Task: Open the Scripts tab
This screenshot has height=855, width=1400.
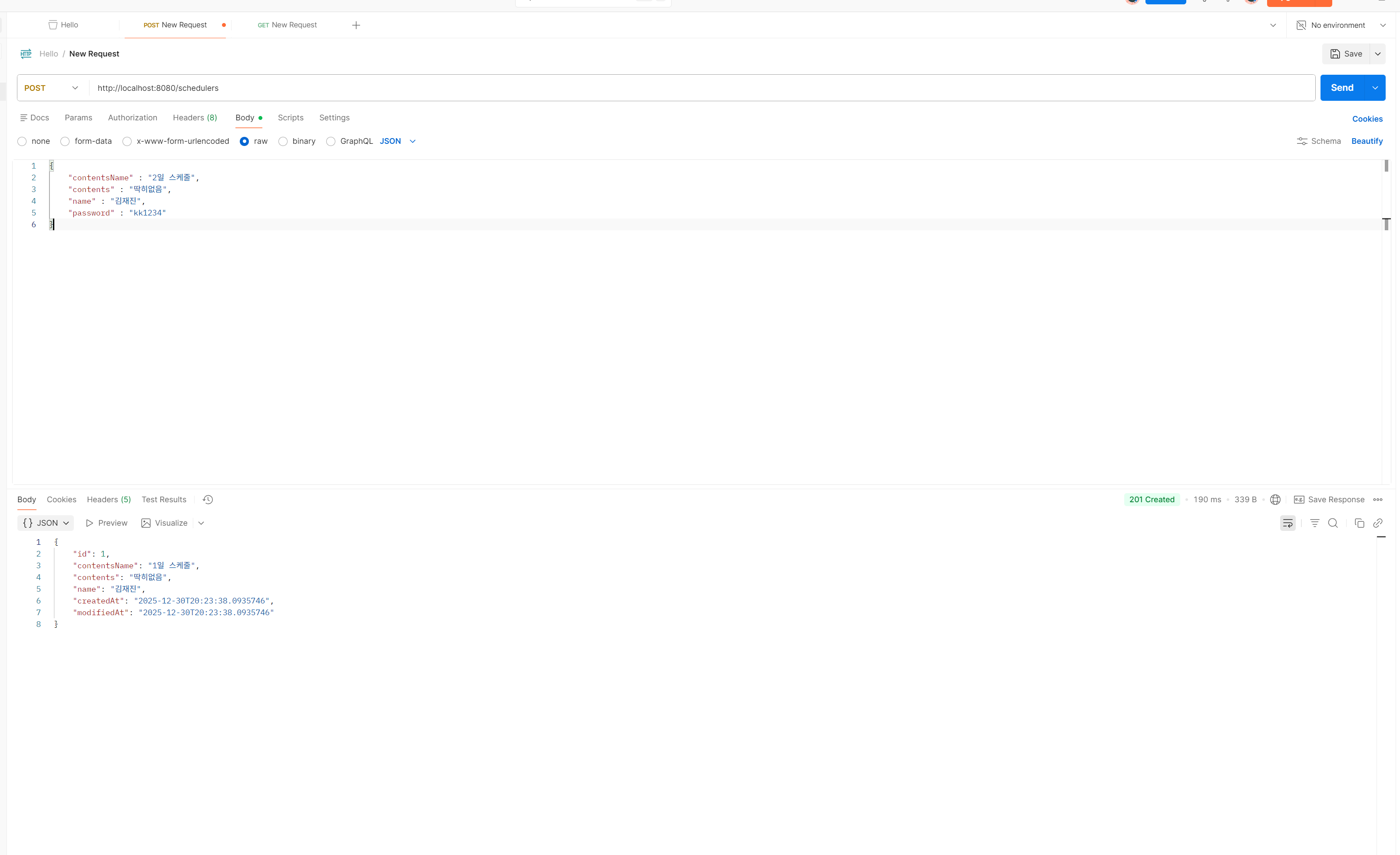Action: pos(290,118)
